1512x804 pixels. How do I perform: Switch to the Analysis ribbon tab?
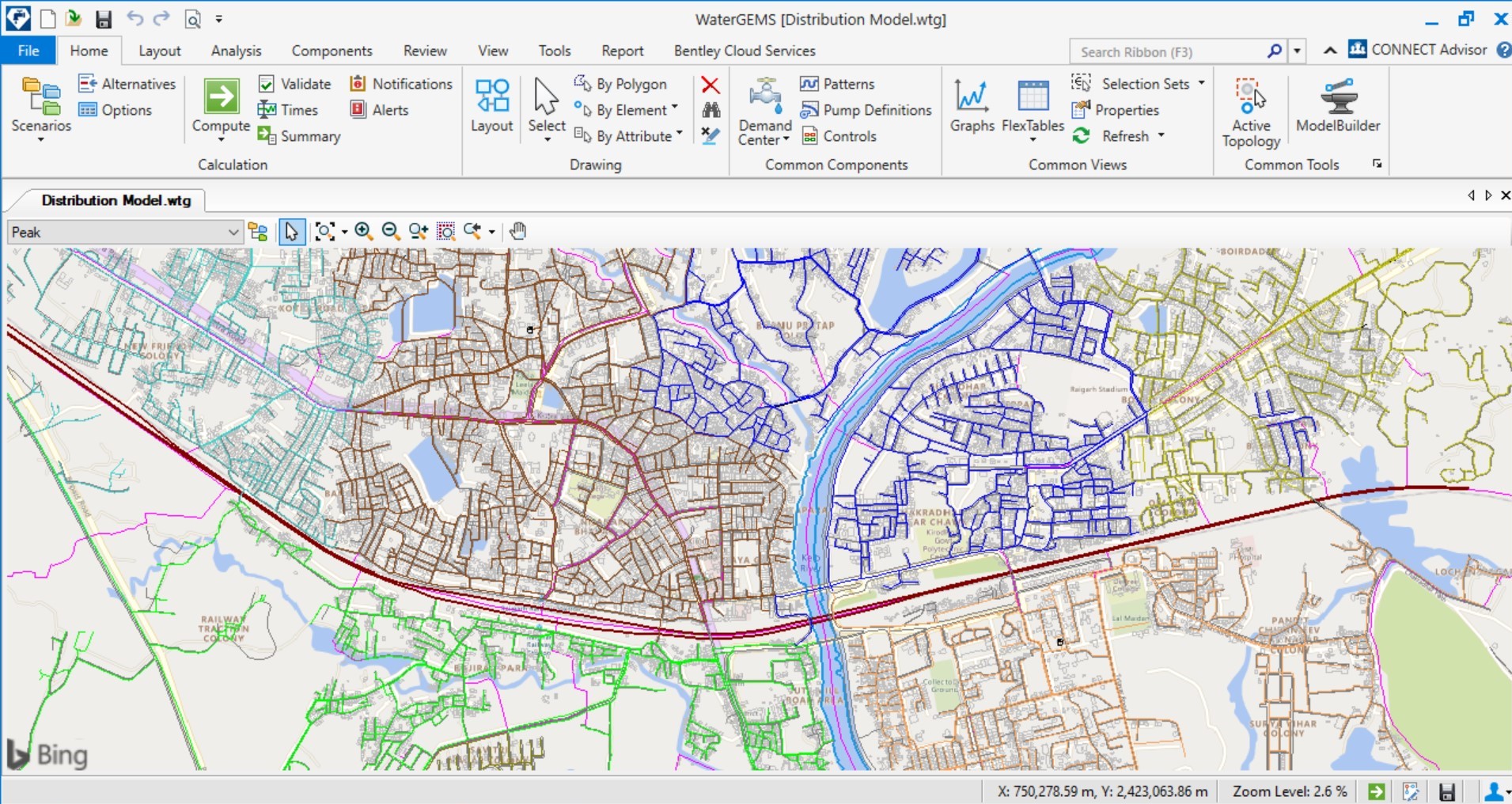(235, 50)
